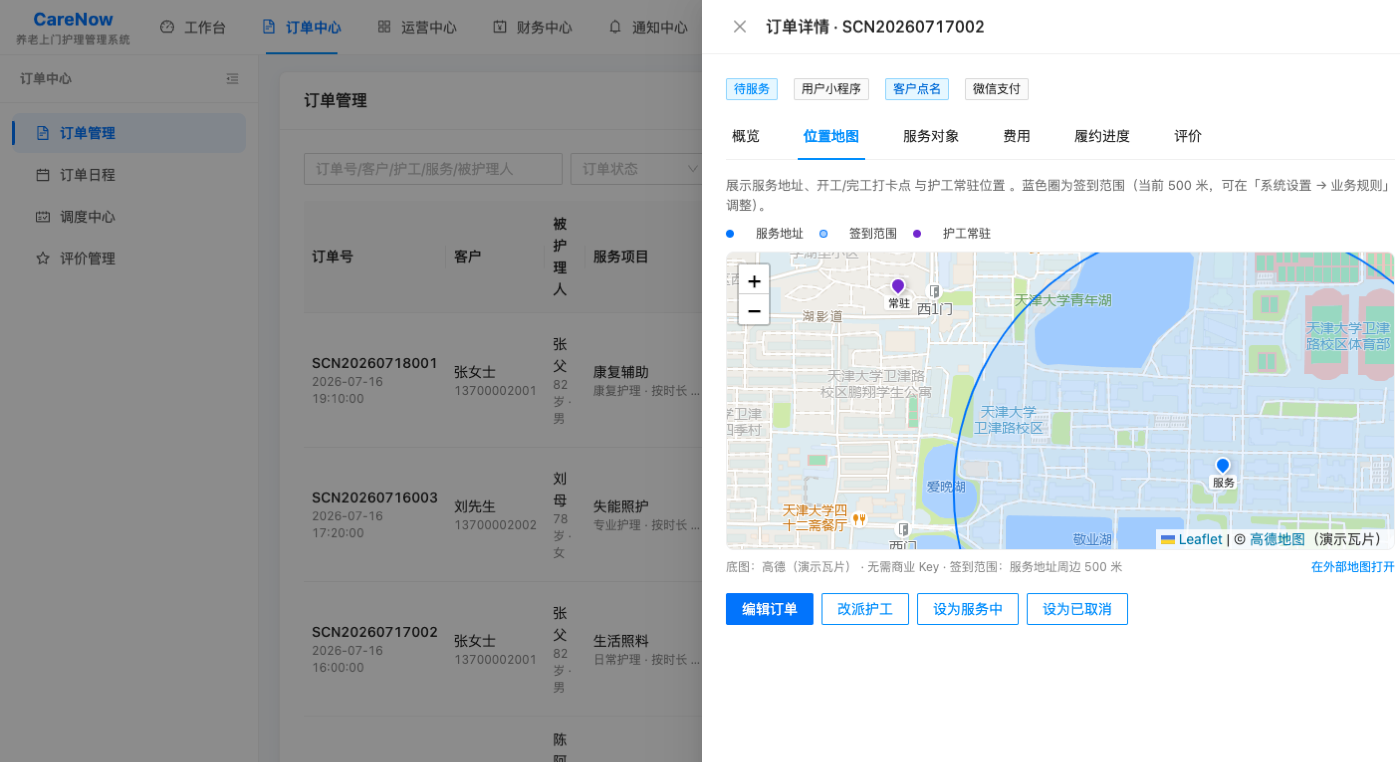Viewport: 1400px width, 762px height.
Task: Click the 客户点名 tag
Action: click(917, 89)
